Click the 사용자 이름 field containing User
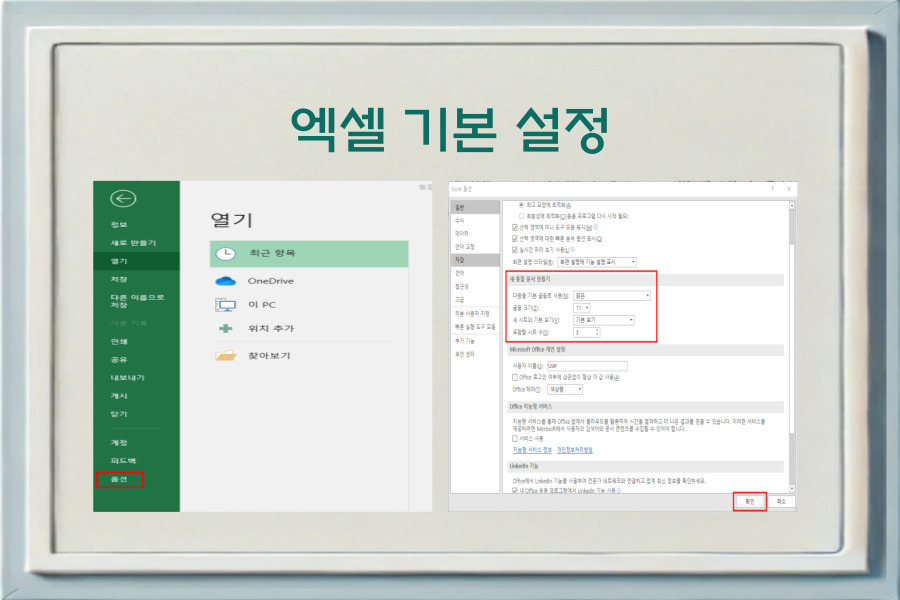 (587, 365)
